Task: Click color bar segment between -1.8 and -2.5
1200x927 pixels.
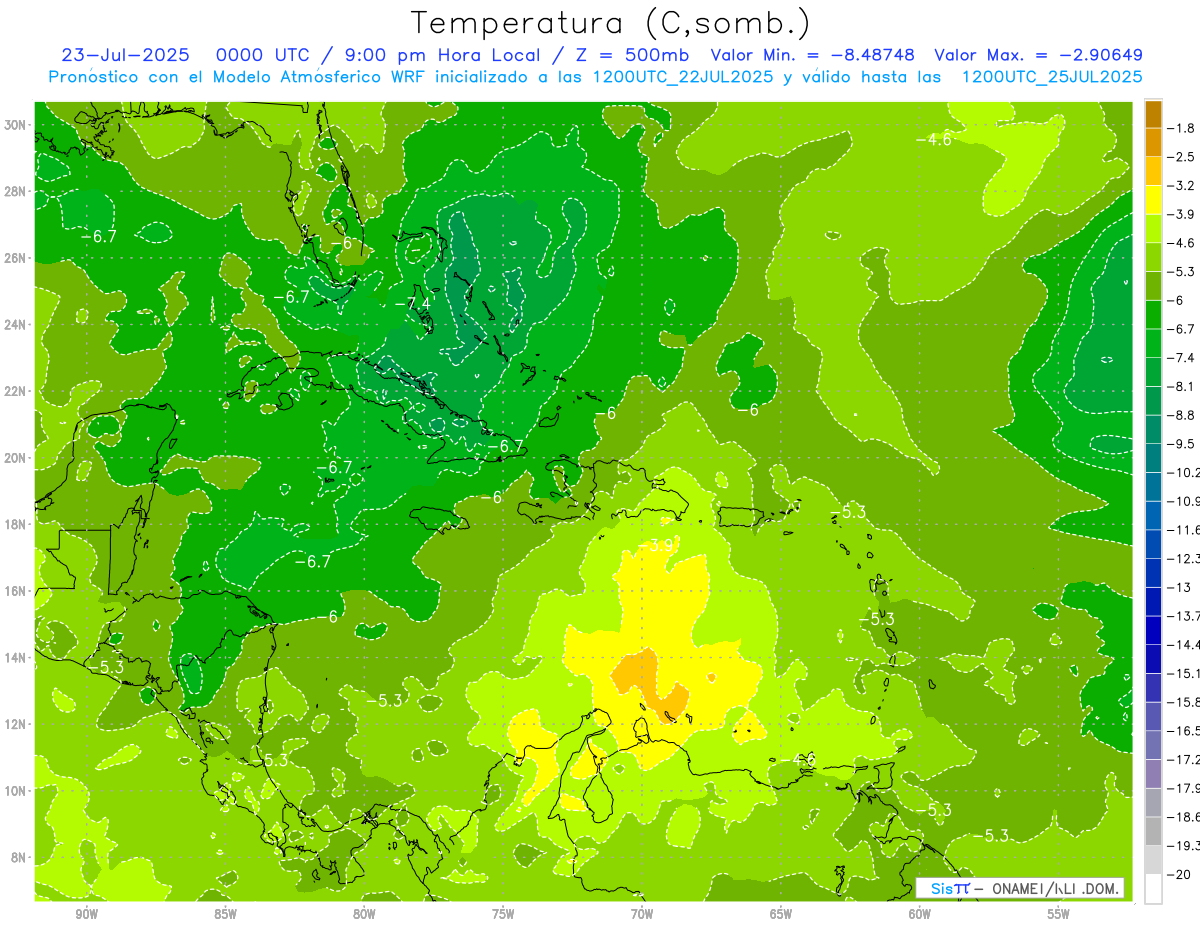Action: tap(1153, 142)
